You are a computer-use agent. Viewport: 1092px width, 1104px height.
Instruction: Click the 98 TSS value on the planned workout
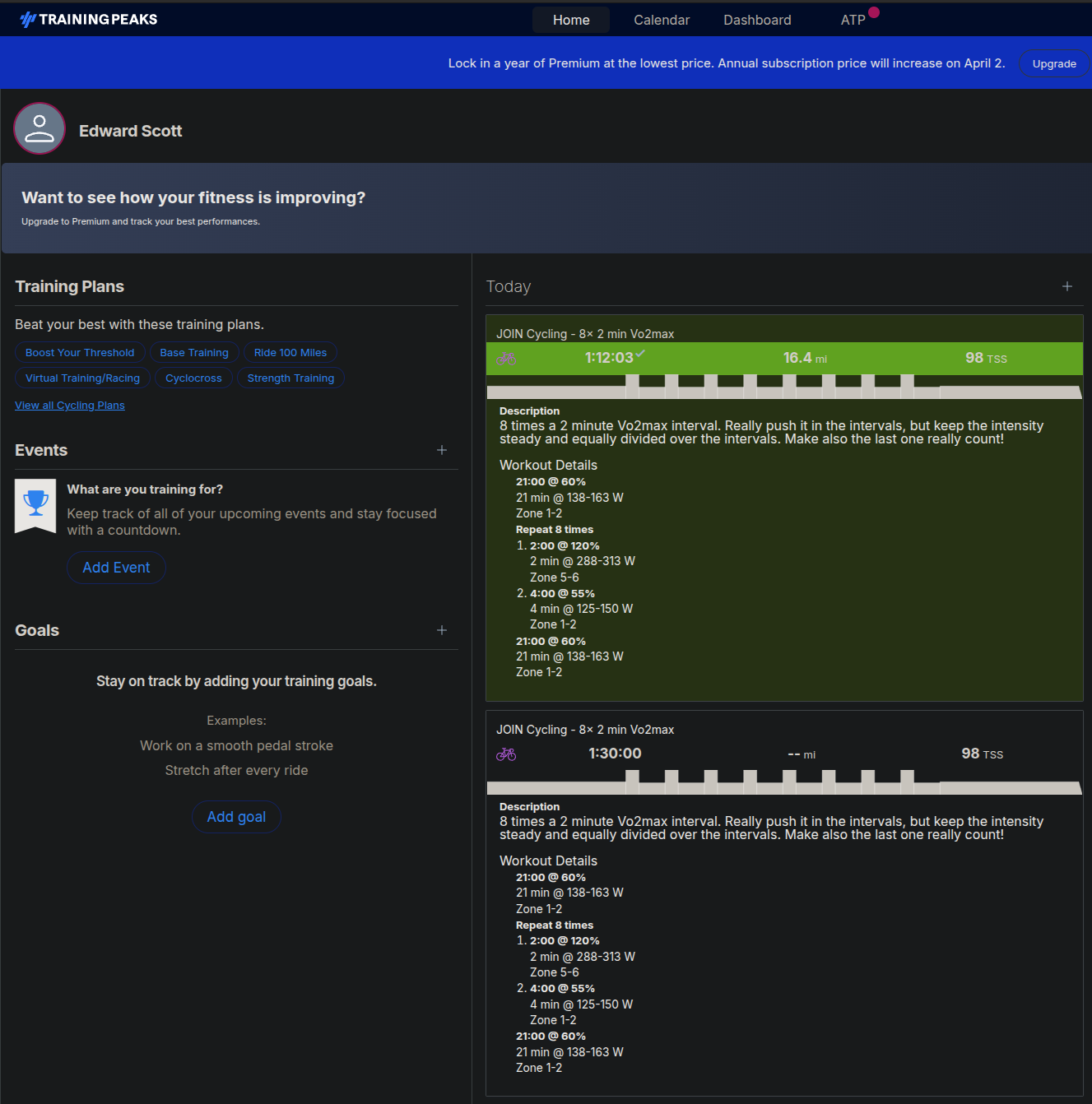[982, 754]
